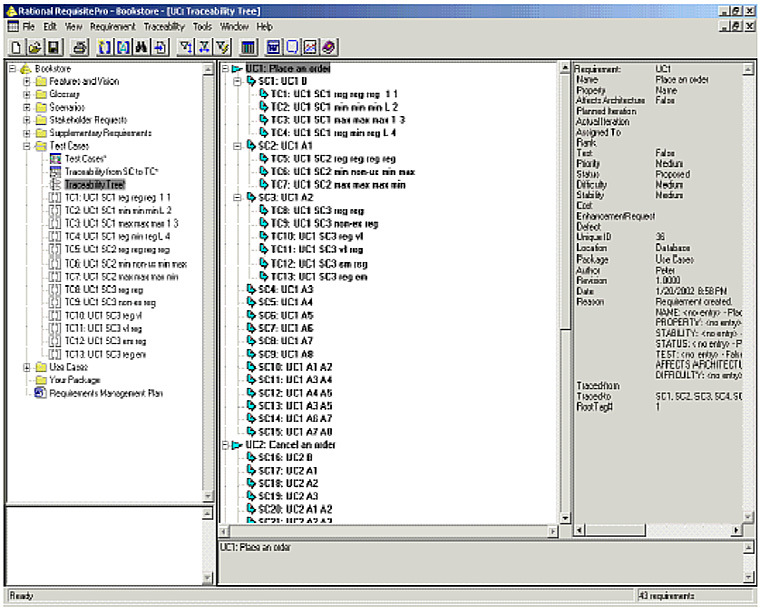Image resolution: width=760 pixels, height=610 pixels.
Task: Click the filter-with-horizontal-arrows toolbar icon
Action: (205, 47)
